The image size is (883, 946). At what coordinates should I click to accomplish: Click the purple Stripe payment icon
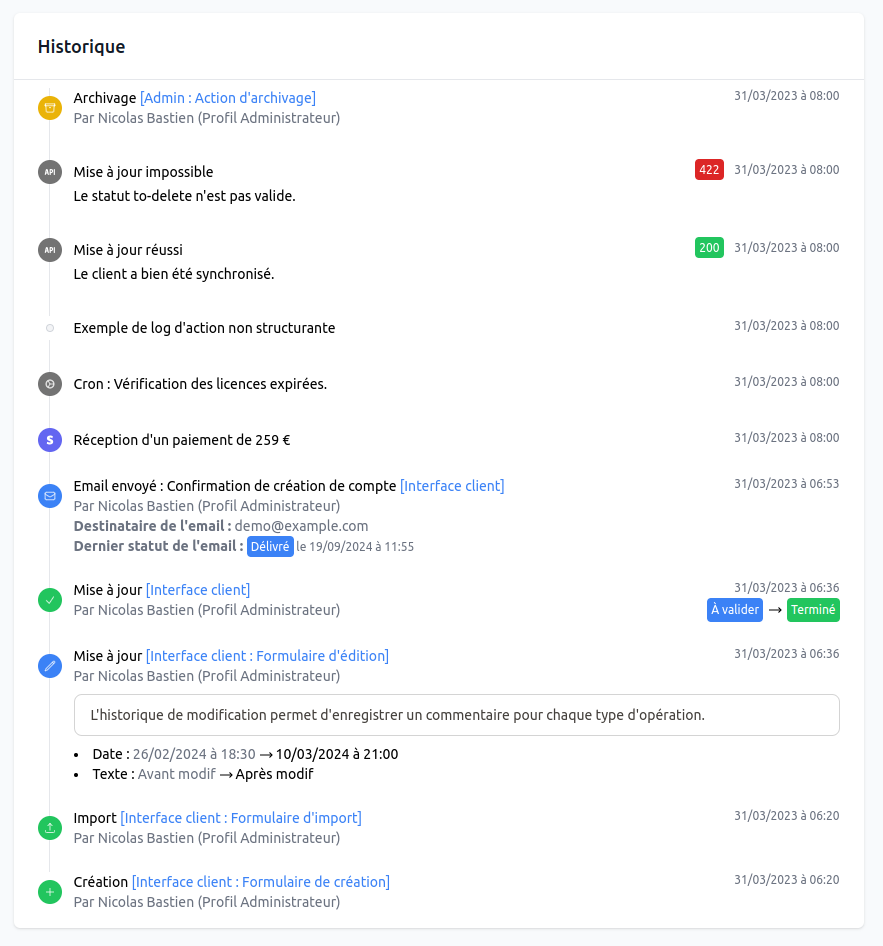point(50,440)
